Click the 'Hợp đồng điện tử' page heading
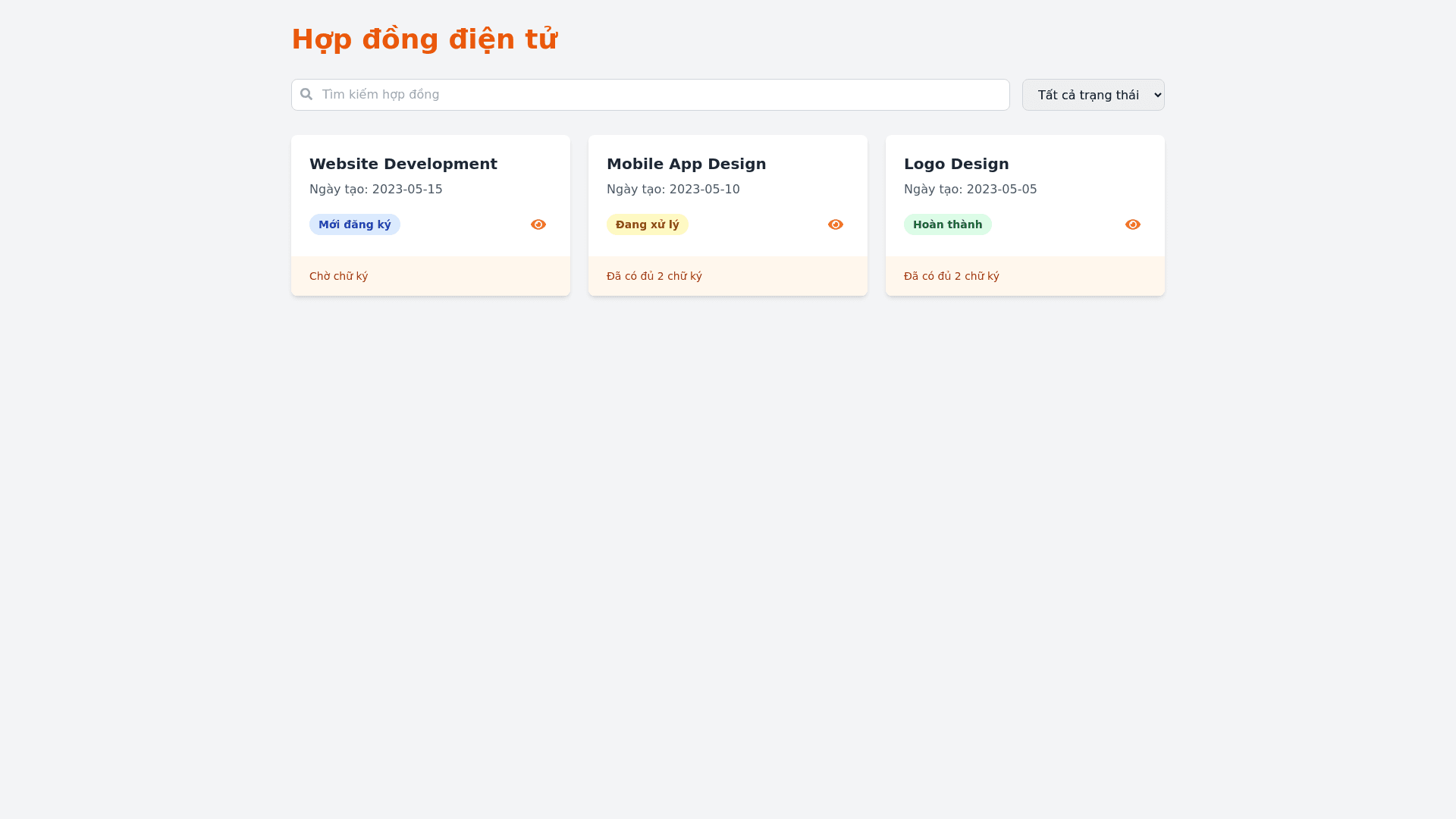This screenshot has height=819, width=1456. [424, 39]
